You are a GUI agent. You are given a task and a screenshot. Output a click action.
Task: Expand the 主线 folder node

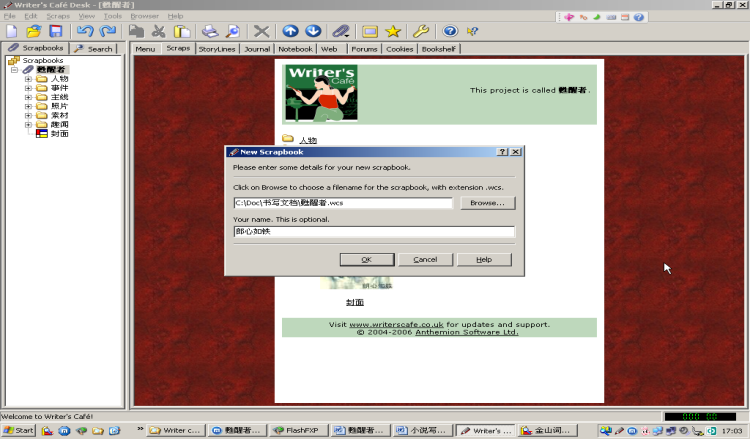(28, 97)
